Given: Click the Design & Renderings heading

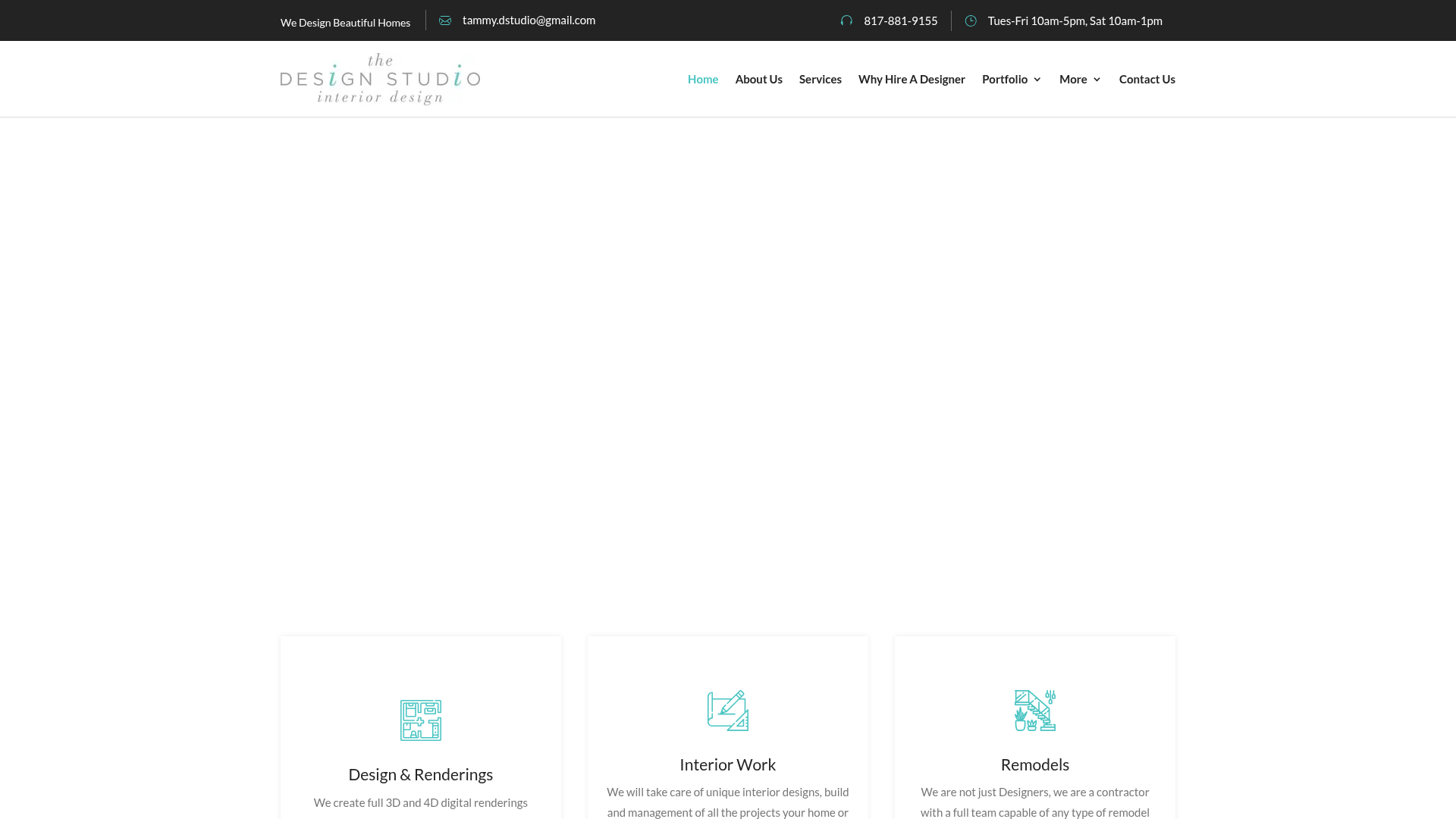Looking at the screenshot, I should click(421, 774).
